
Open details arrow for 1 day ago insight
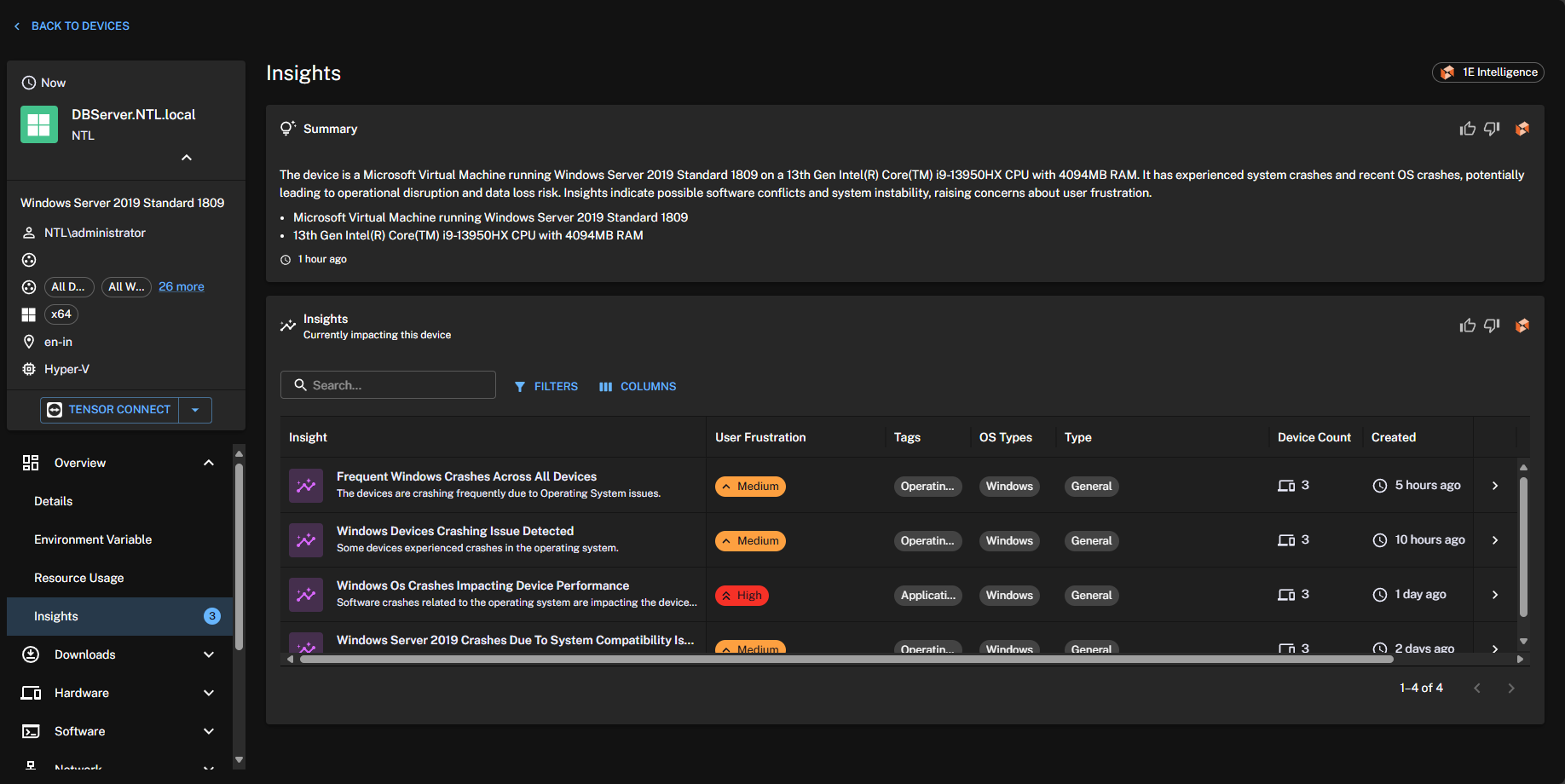click(x=1495, y=595)
